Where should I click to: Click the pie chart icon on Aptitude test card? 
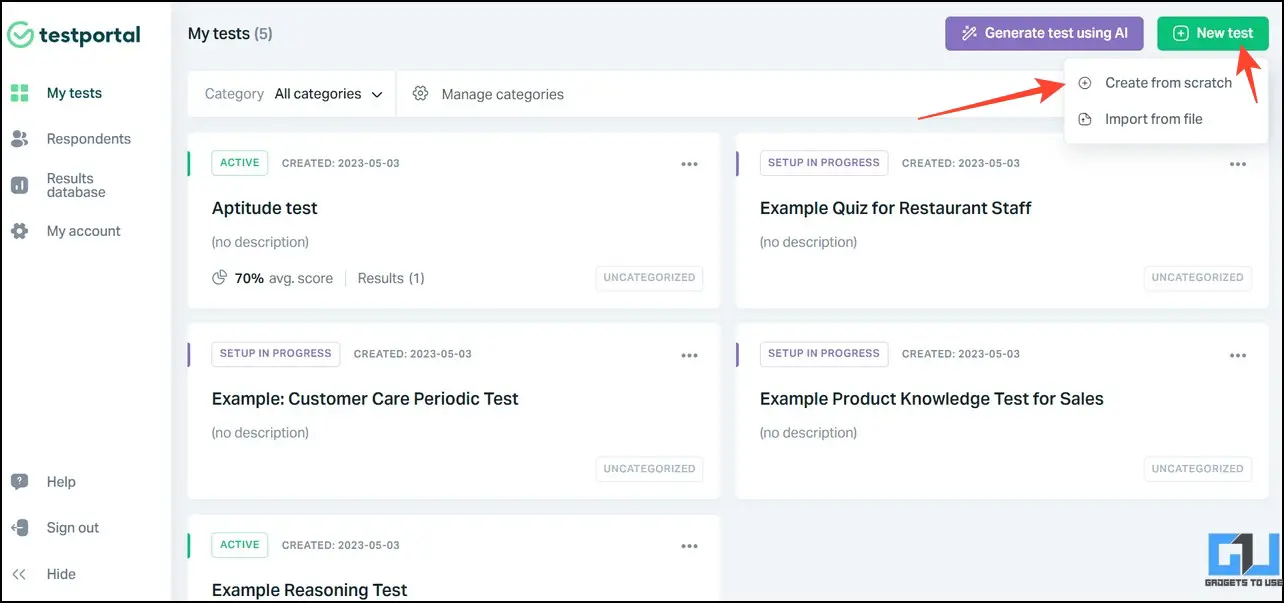point(220,278)
